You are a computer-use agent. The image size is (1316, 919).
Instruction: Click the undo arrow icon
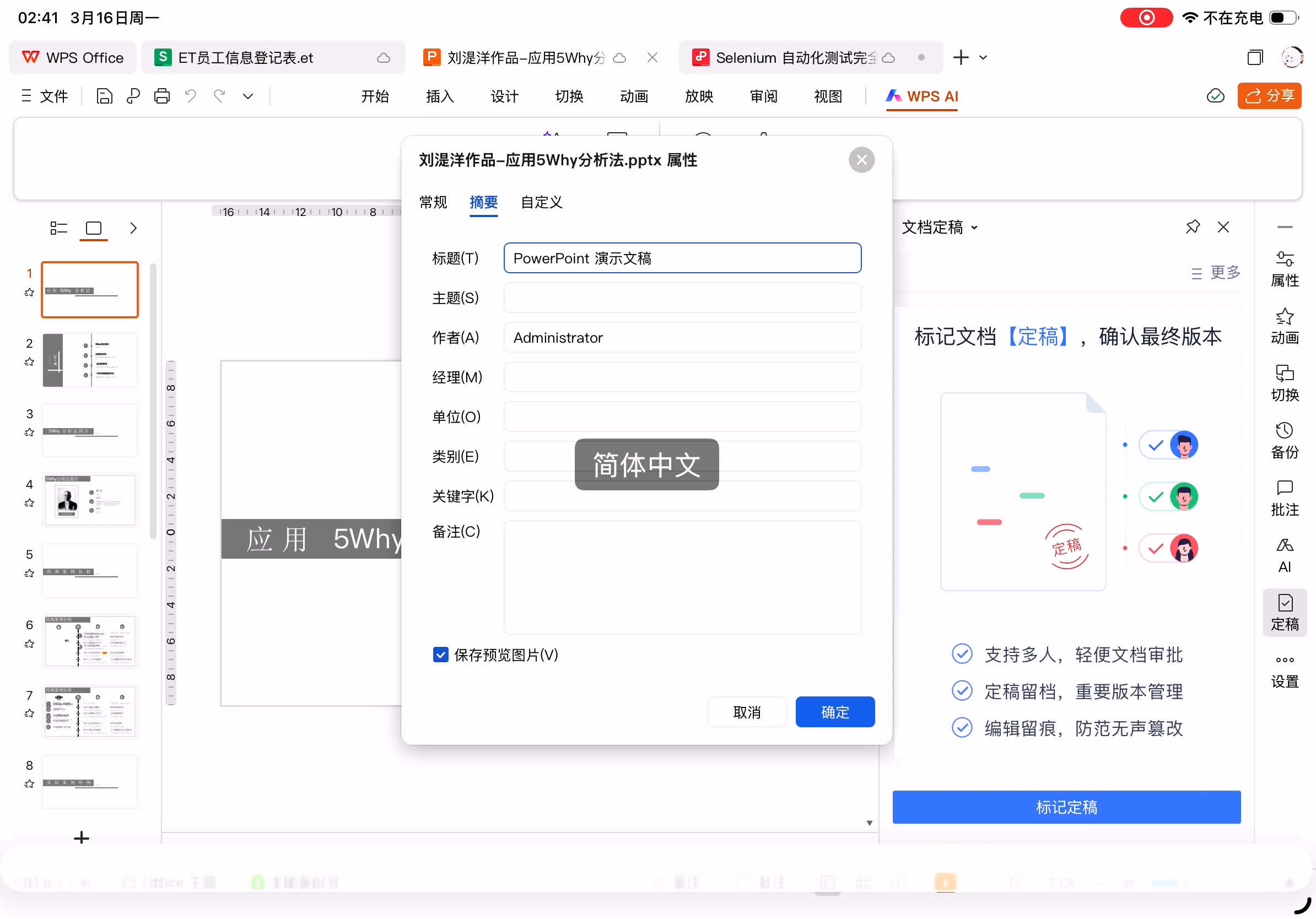point(191,96)
